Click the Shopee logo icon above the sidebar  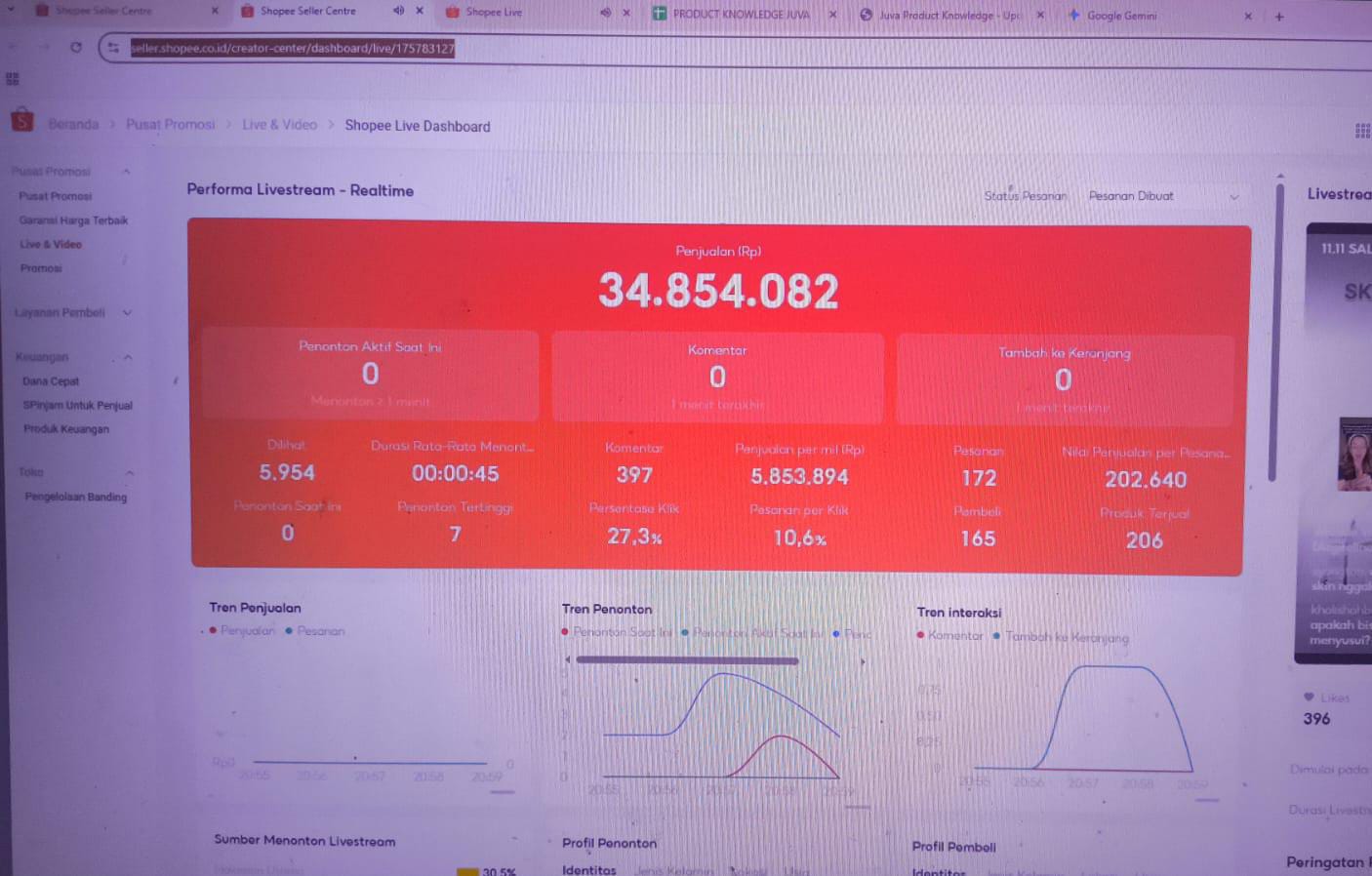coord(20,120)
